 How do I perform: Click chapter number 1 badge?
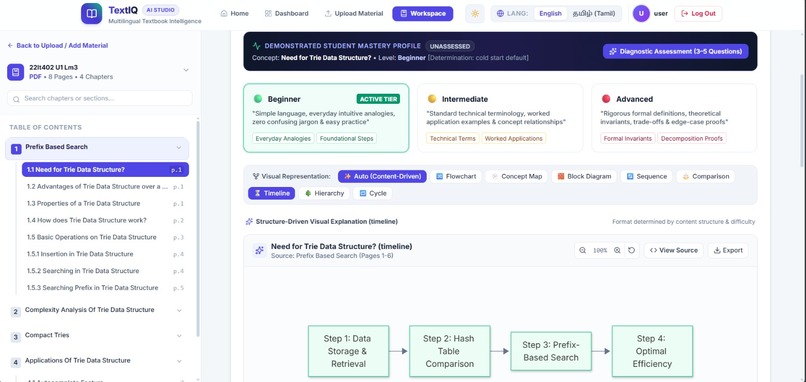[x=16, y=149]
